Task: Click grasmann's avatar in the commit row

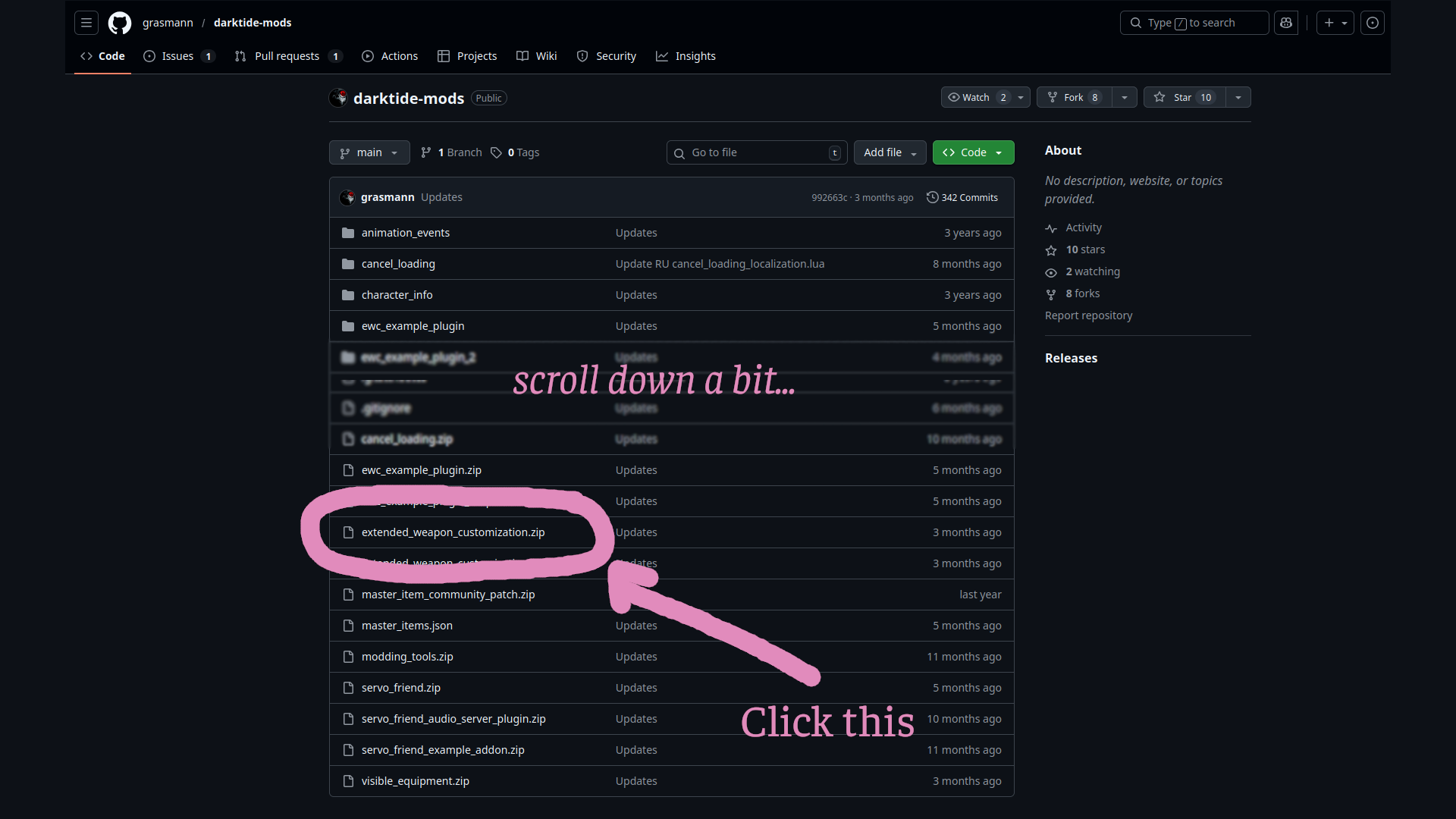Action: [x=347, y=197]
